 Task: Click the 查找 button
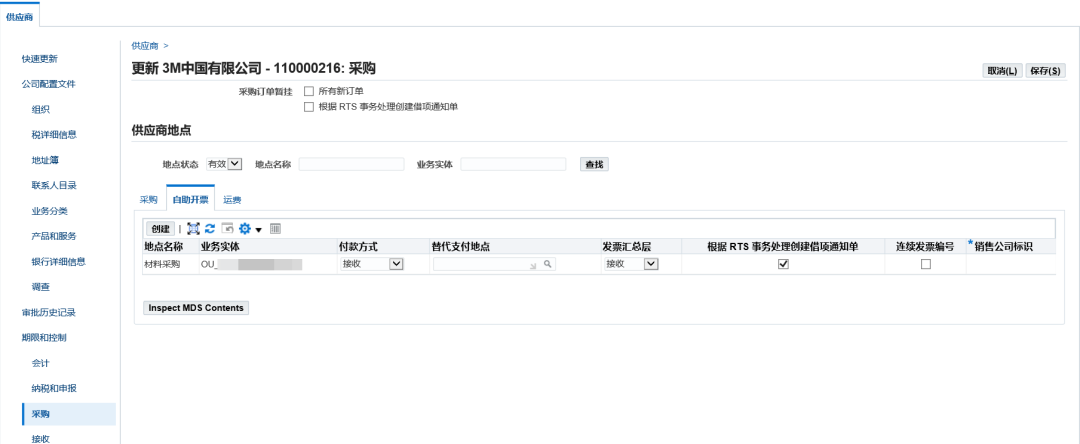click(x=594, y=165)
